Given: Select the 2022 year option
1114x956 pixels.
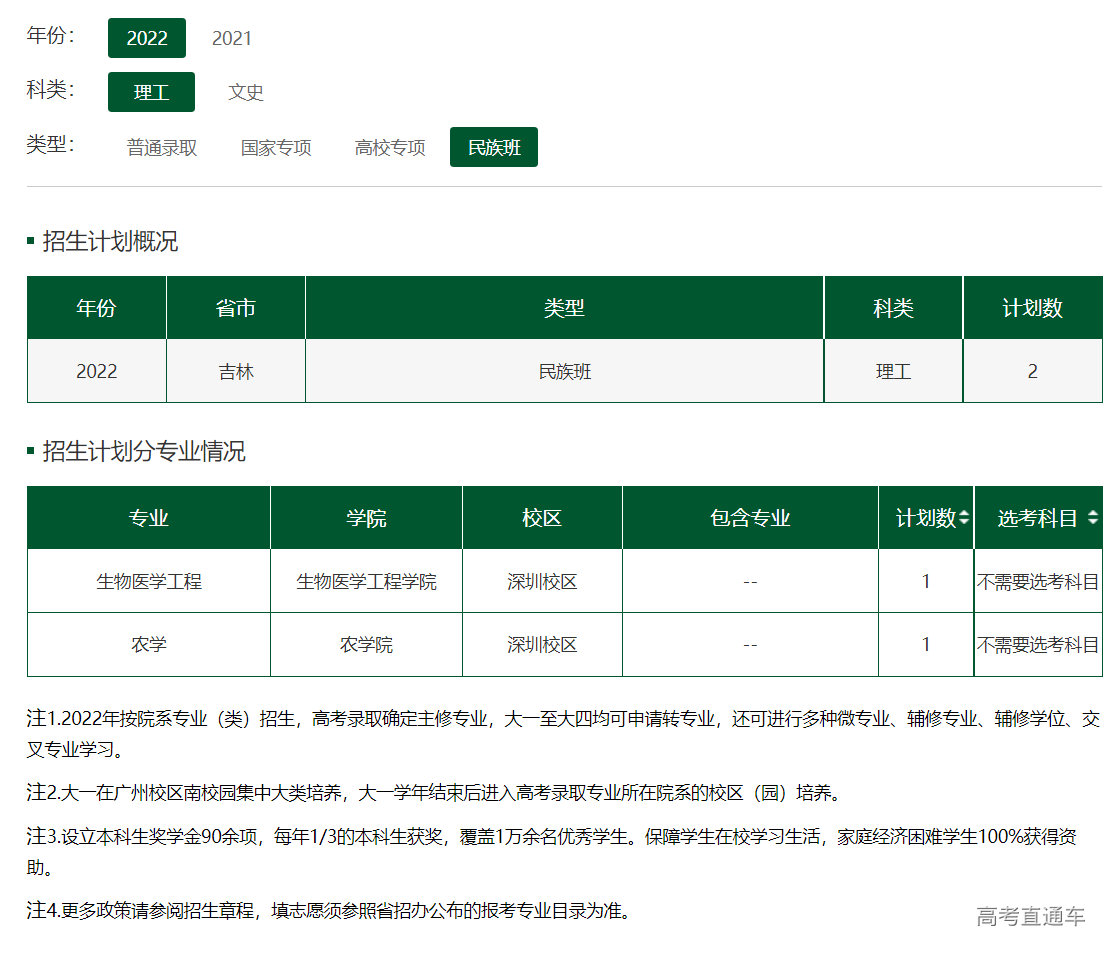Looking at the screenshot, I should point(147,38).
